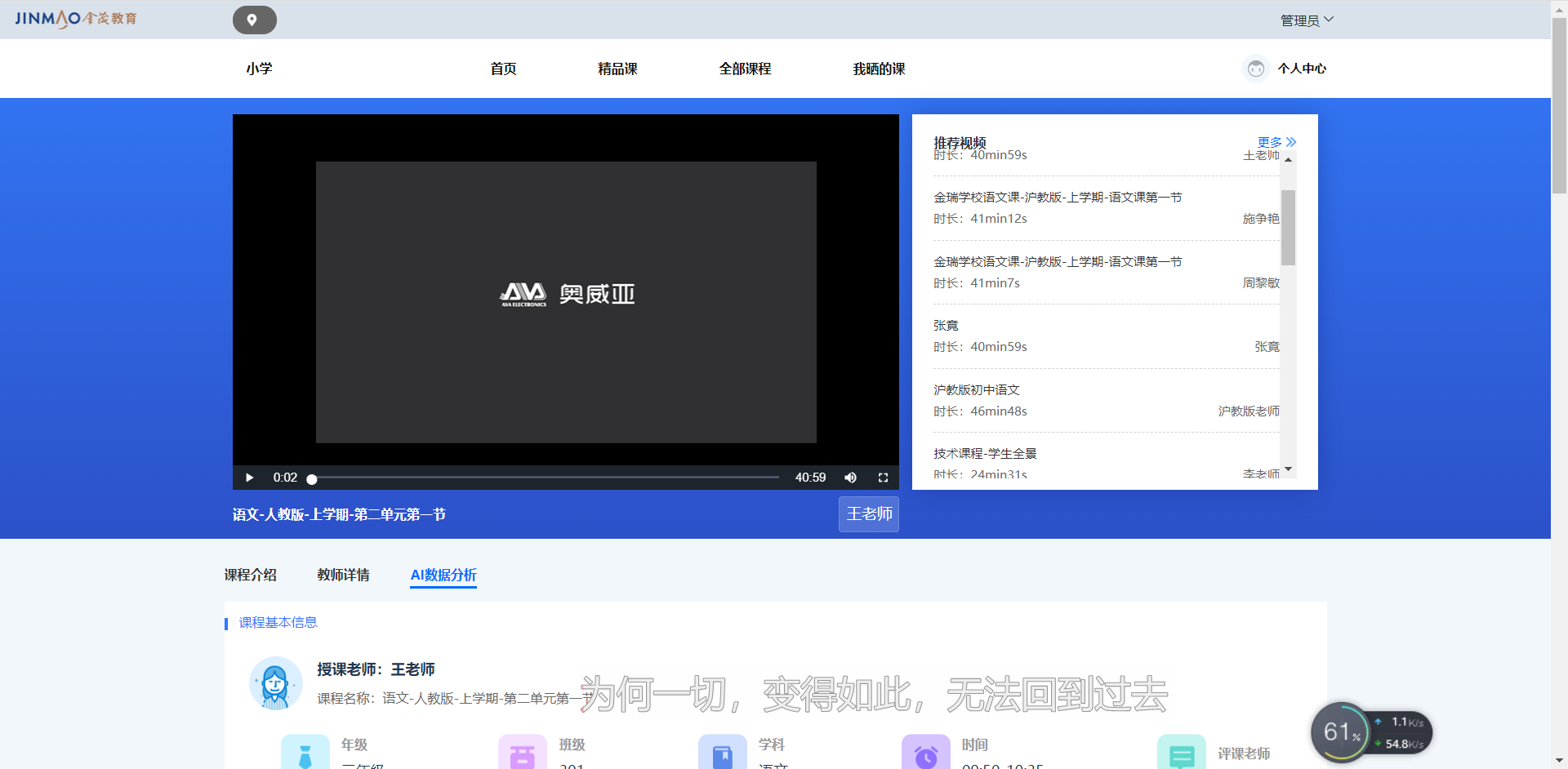Image resolution: width=1568 pixels, height=769 pixels.
Task: Open the 管理员 account dropdown
Action: 1307,20
